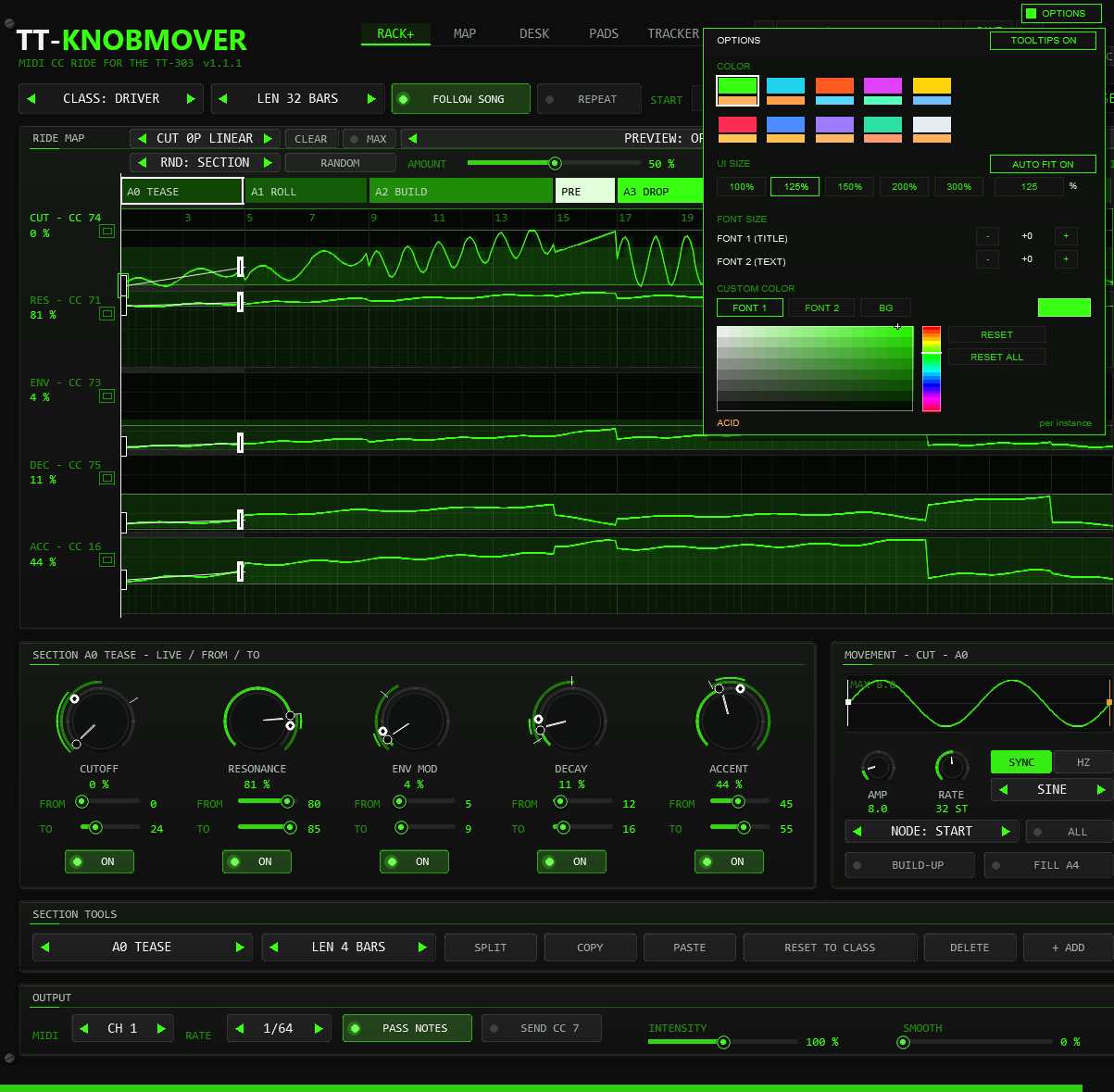Click the expand icon beside RES CC 71
The height and width of the screenshot is (1092, 1114).
click(107, 313)
